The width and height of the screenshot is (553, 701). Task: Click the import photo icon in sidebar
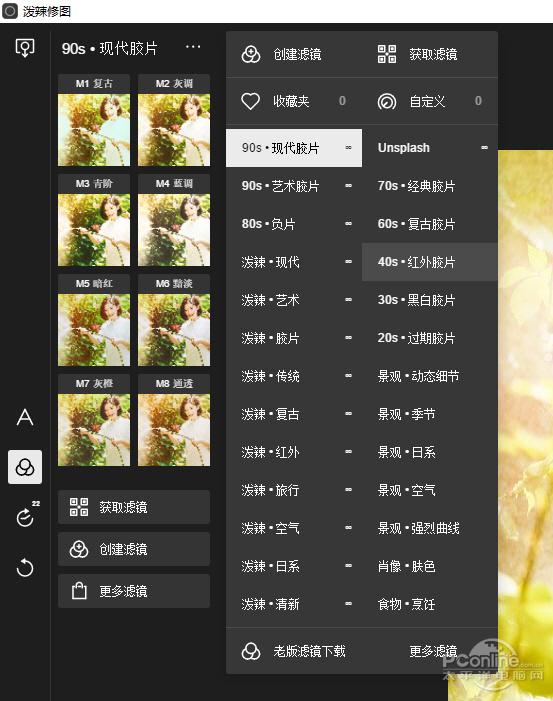click(x=25, y=48)
